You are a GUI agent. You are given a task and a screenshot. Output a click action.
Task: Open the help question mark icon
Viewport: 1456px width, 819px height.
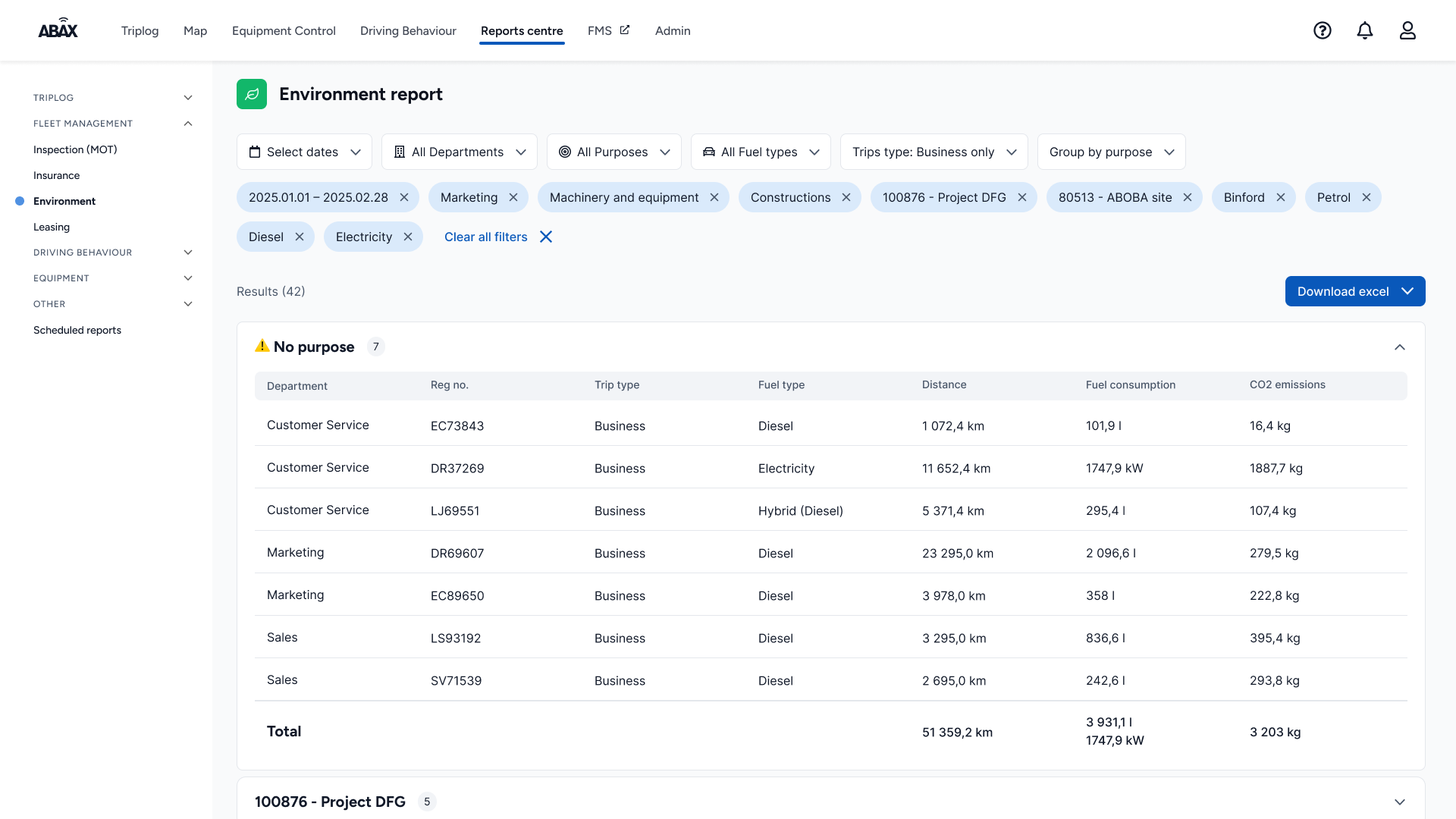pos(1323,30)
